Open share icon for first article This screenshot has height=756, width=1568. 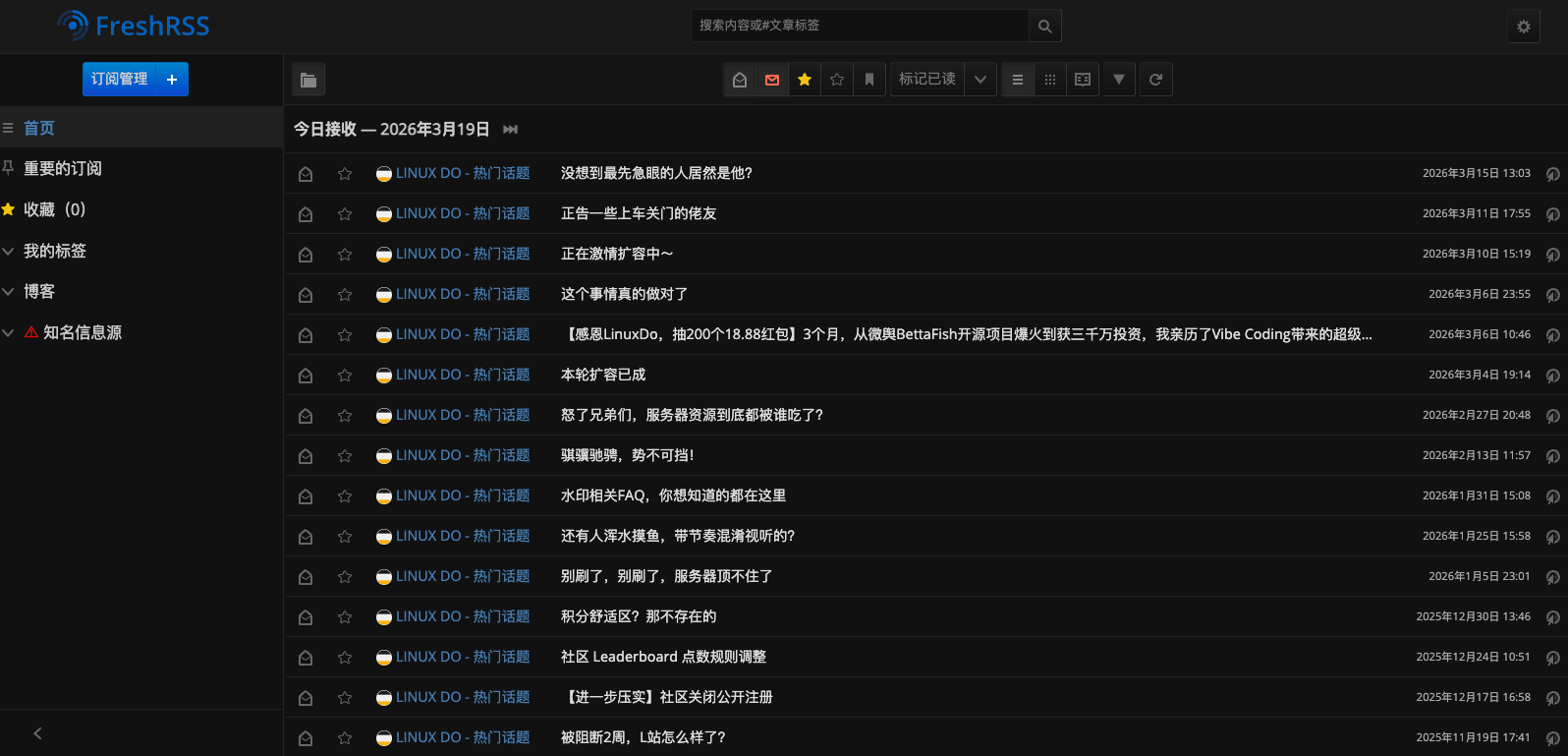tap(1552, 174)
